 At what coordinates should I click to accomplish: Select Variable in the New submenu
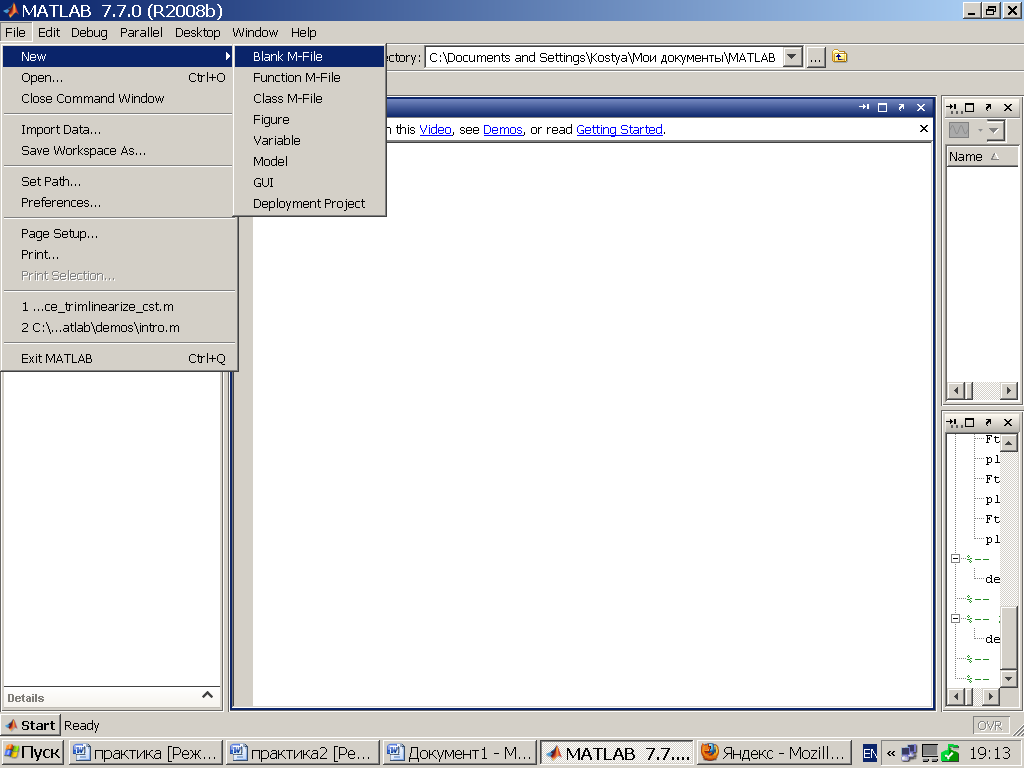tap(310, 140)
